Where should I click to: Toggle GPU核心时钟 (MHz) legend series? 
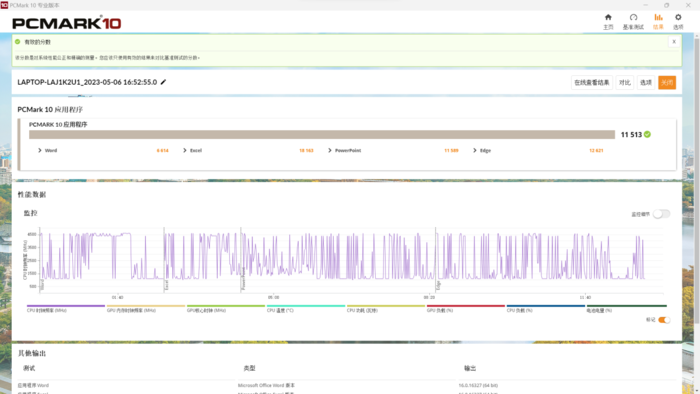(225, 309)
